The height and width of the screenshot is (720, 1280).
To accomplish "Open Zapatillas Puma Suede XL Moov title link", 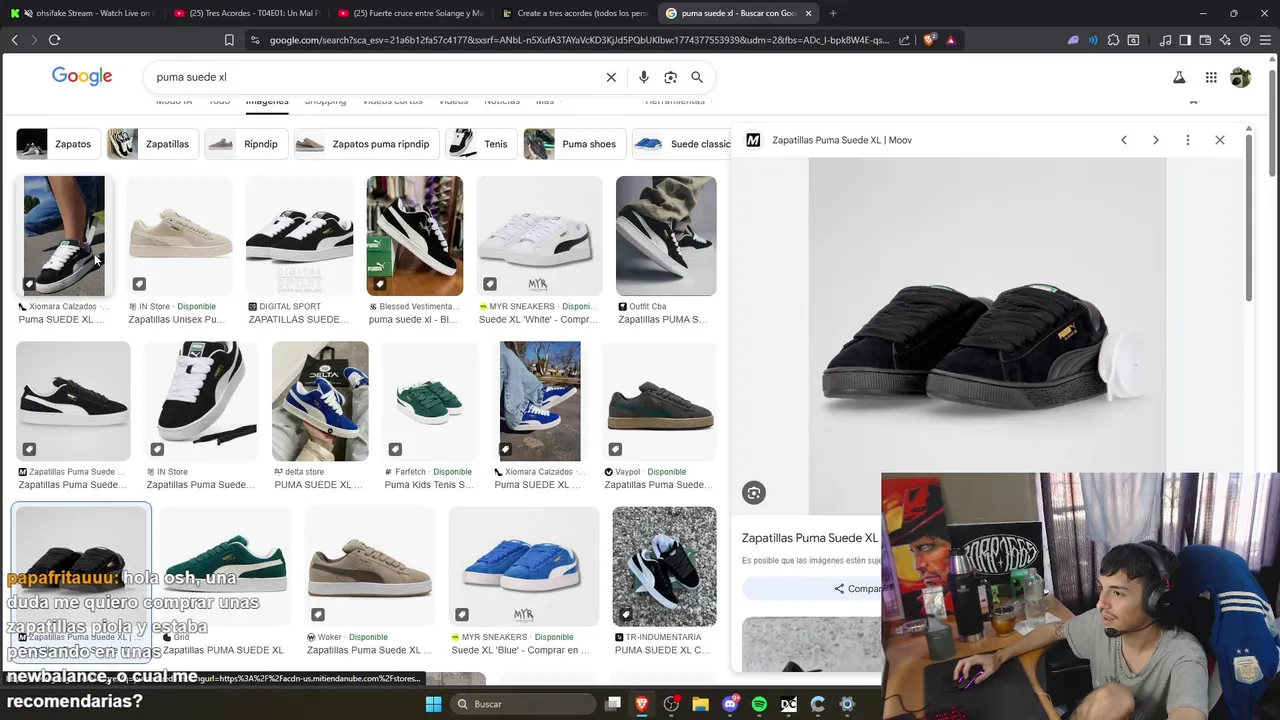I will (810, 538).
